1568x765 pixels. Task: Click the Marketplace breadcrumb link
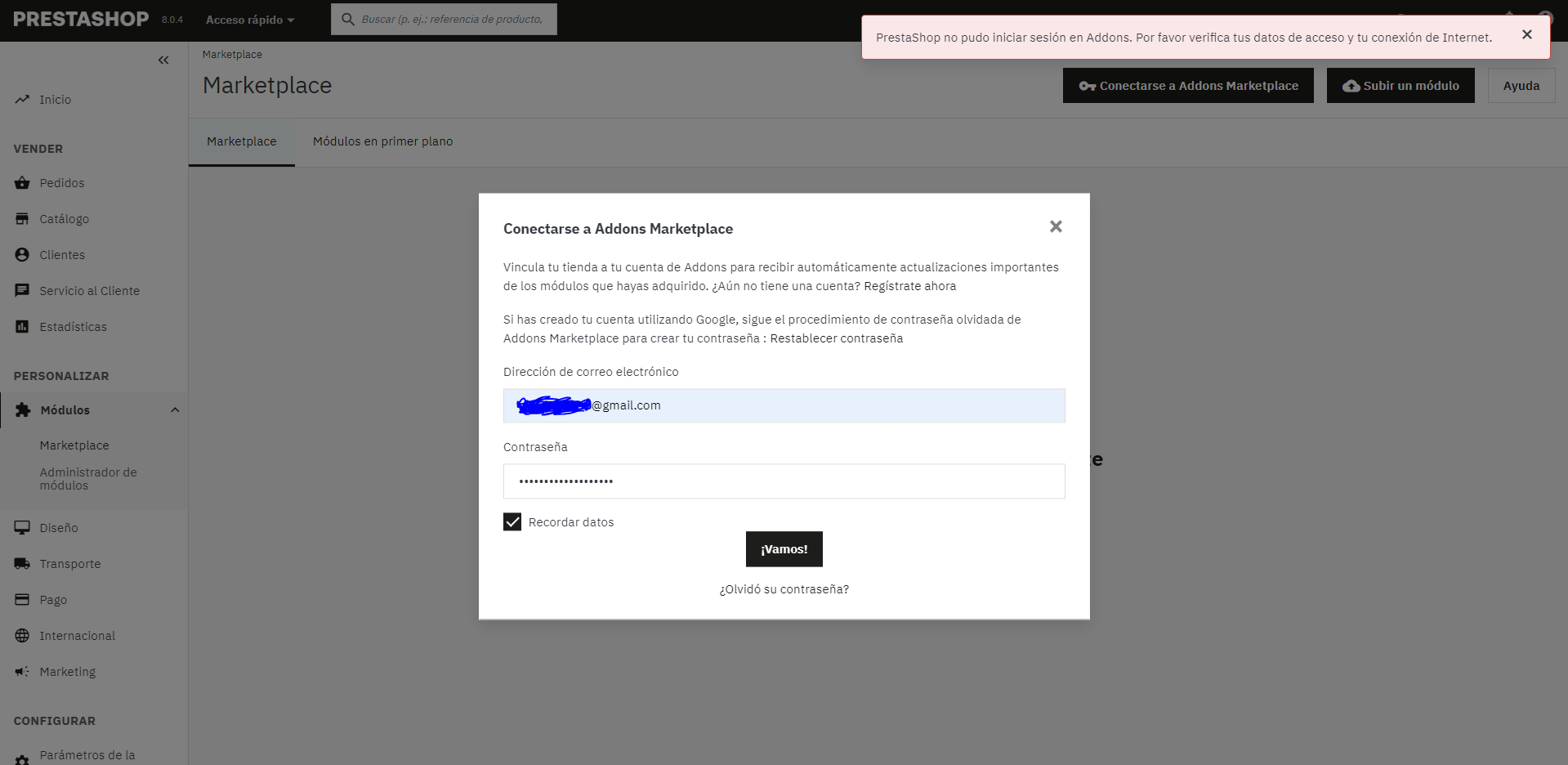(x=232, y=54)
